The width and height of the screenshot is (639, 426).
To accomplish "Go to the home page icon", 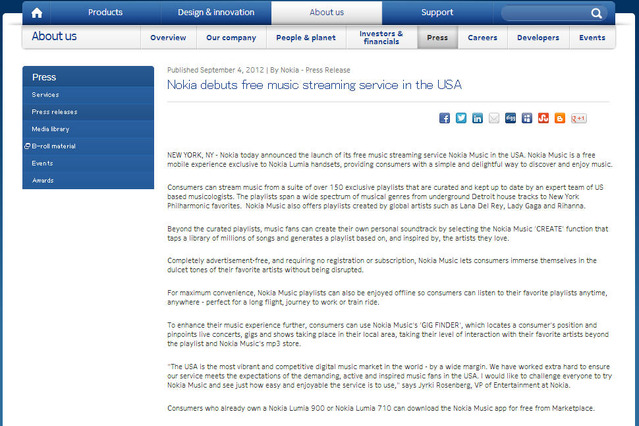I will pos(37,13).
